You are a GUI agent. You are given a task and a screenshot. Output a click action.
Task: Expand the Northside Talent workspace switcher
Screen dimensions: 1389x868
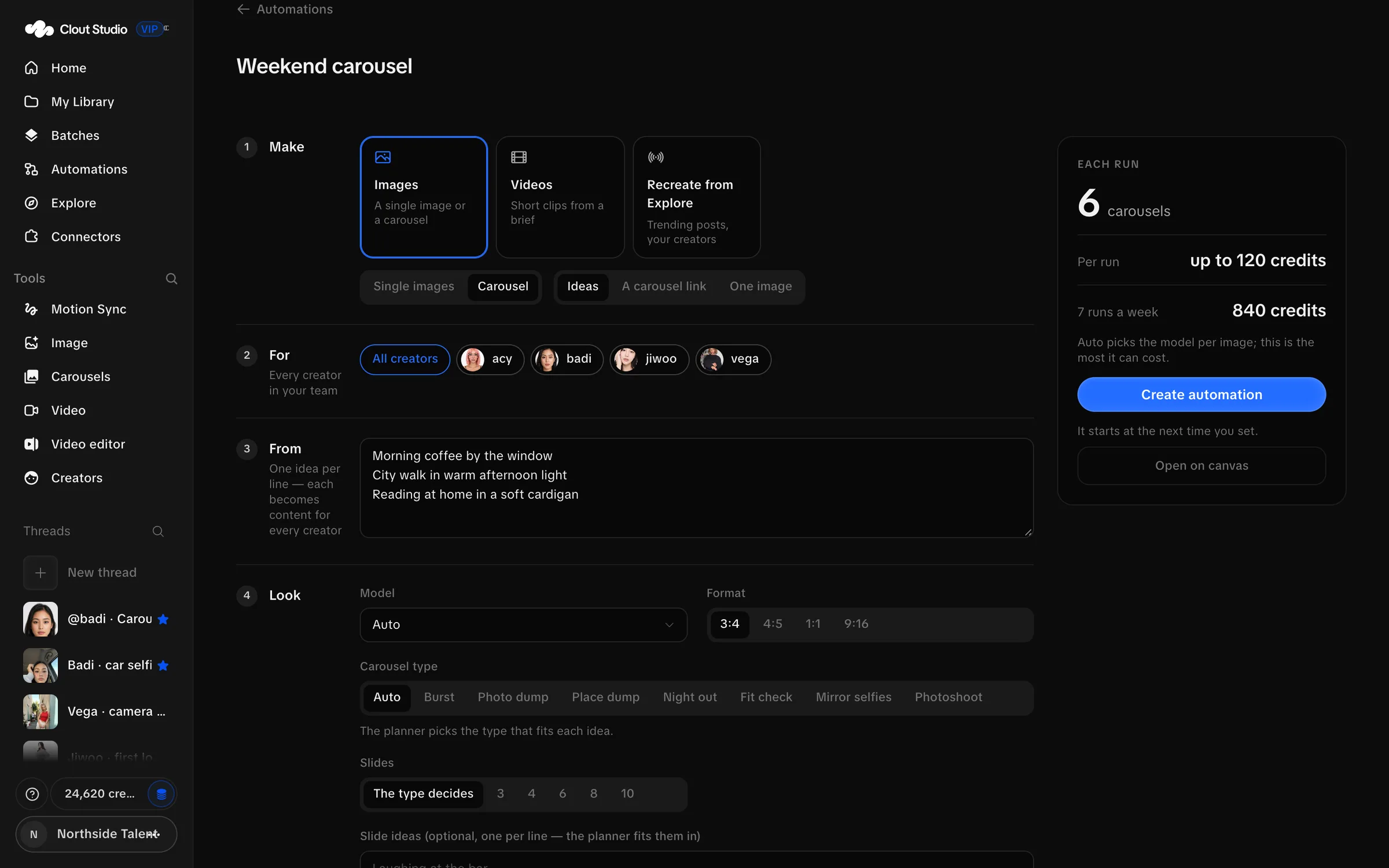(96, 834)
